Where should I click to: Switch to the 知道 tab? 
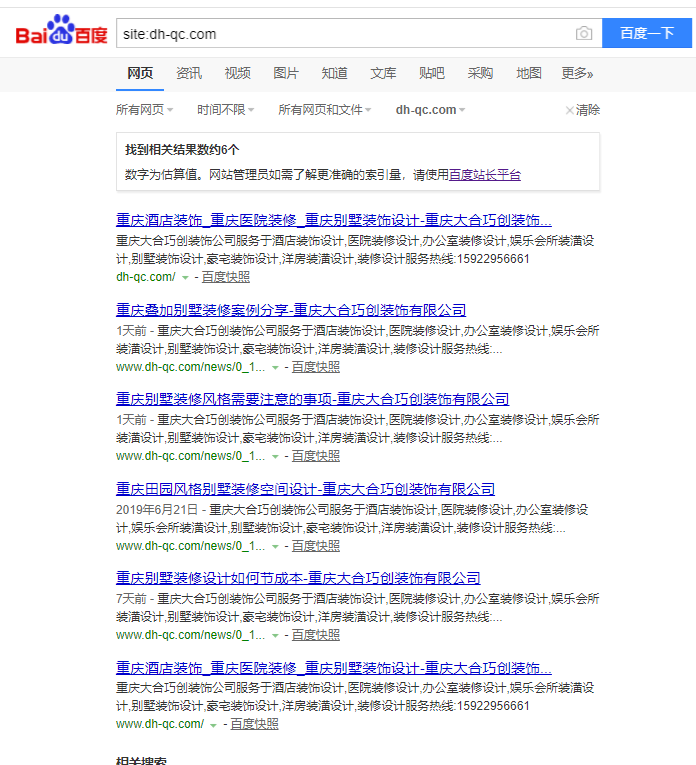[x=335, y=73]
